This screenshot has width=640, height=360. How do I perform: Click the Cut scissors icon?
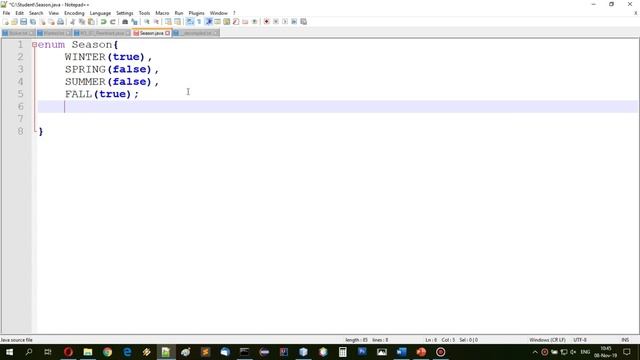point(73,22)
